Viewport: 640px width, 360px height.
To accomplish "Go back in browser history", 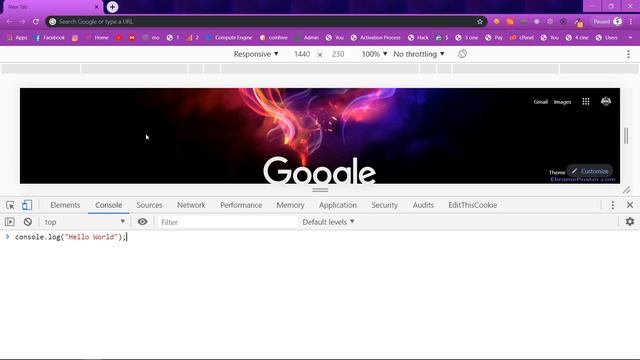I will [9, 22].
